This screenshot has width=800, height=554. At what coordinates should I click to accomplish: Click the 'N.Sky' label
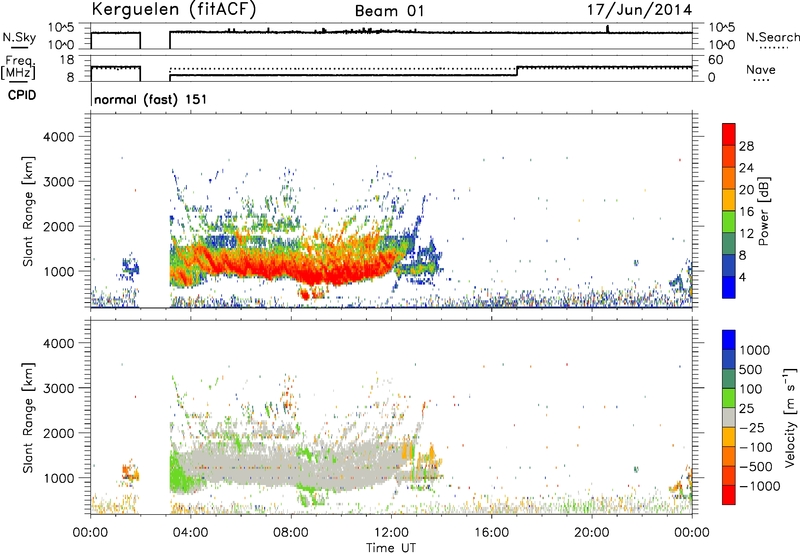tap(20, 37)
